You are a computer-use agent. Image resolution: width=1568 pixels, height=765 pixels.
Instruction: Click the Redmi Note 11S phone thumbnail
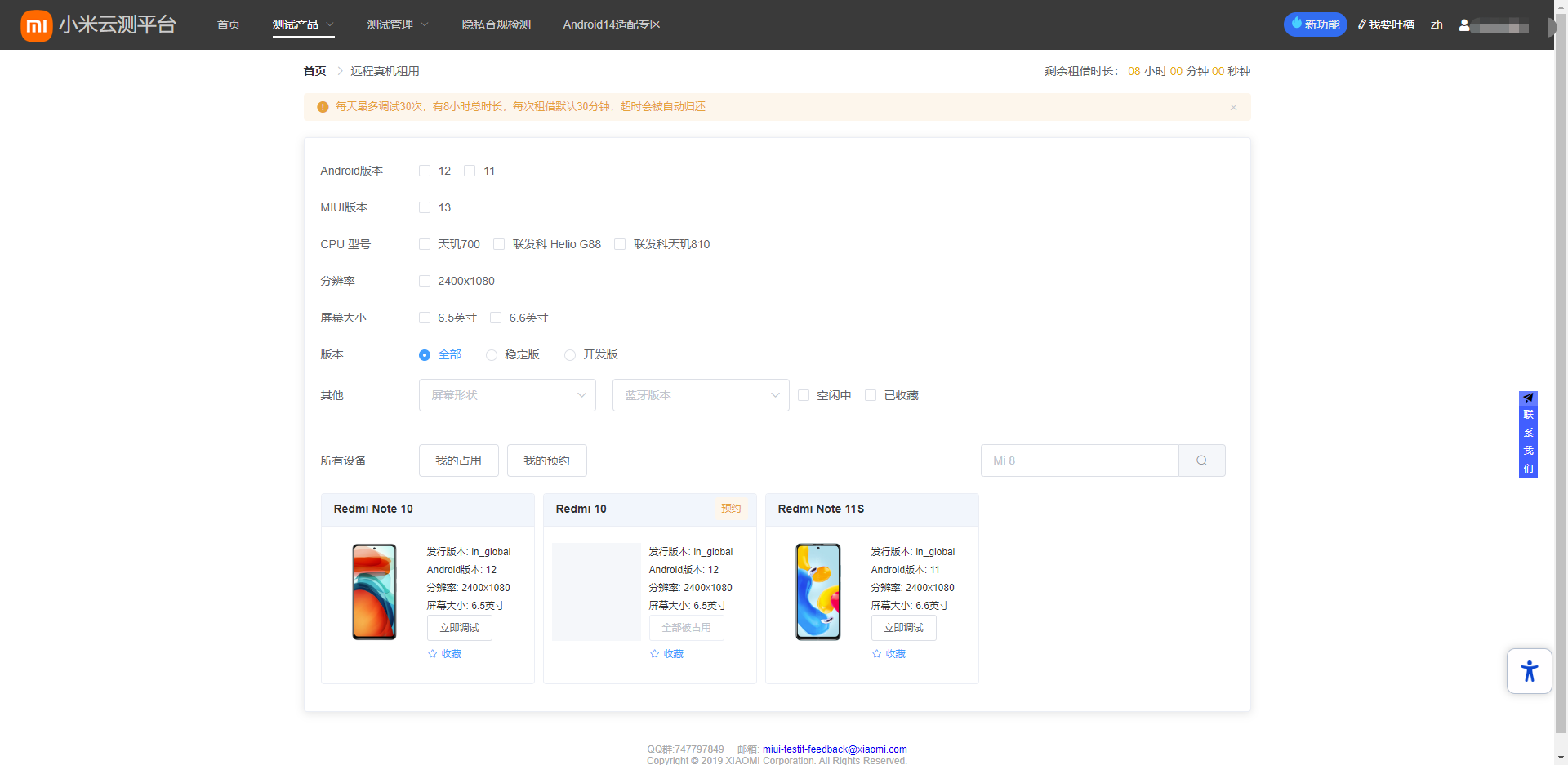pos(818,591)
